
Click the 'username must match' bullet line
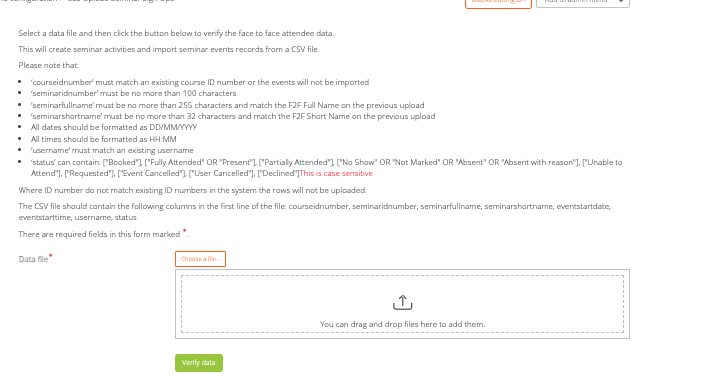pos(112,150)
